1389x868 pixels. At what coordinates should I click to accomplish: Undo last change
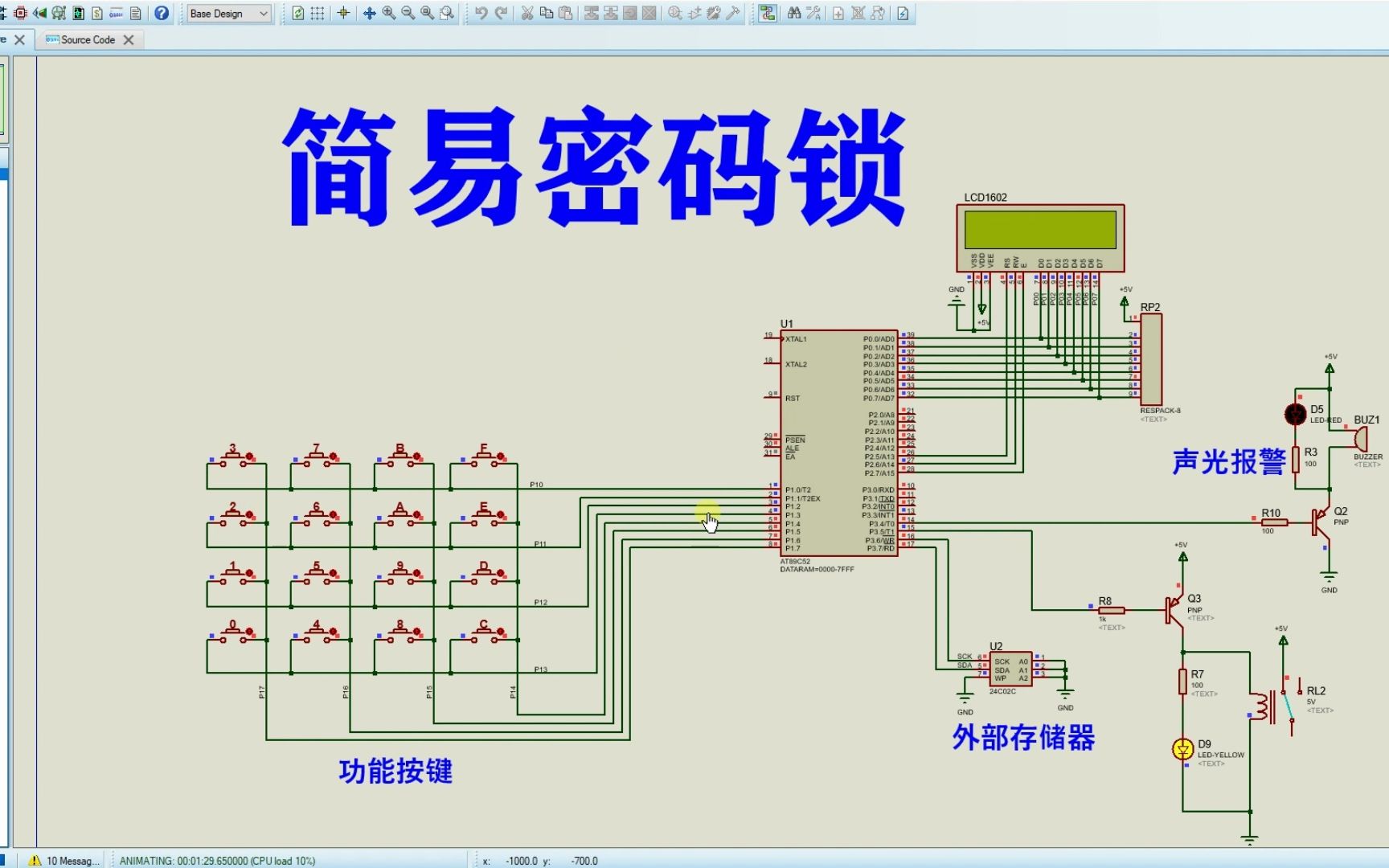click(x=481, y=13)
